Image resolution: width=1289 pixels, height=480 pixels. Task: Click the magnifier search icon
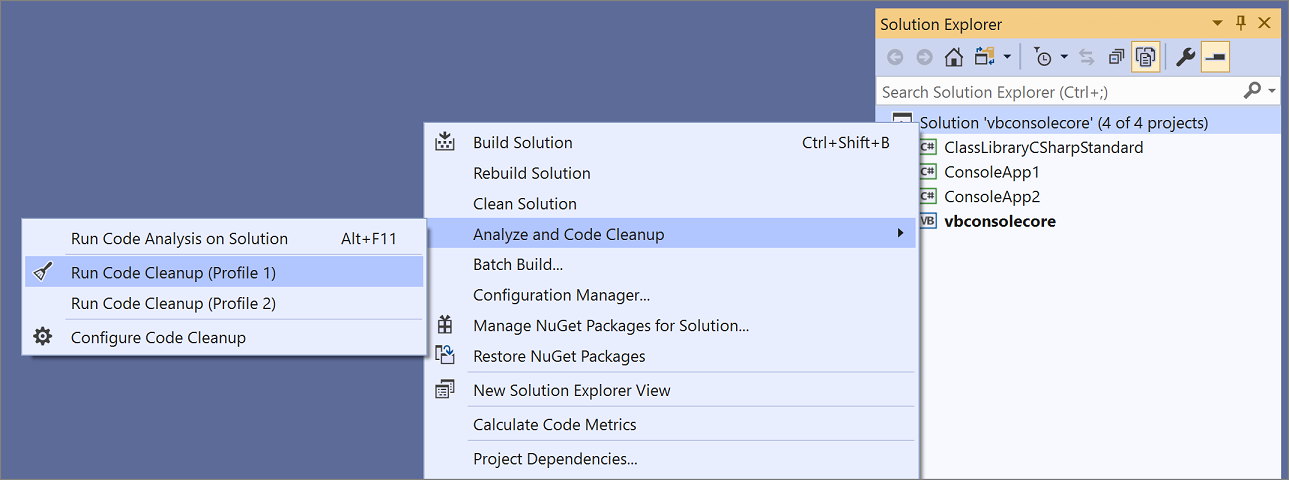[x=1252, y=91]
